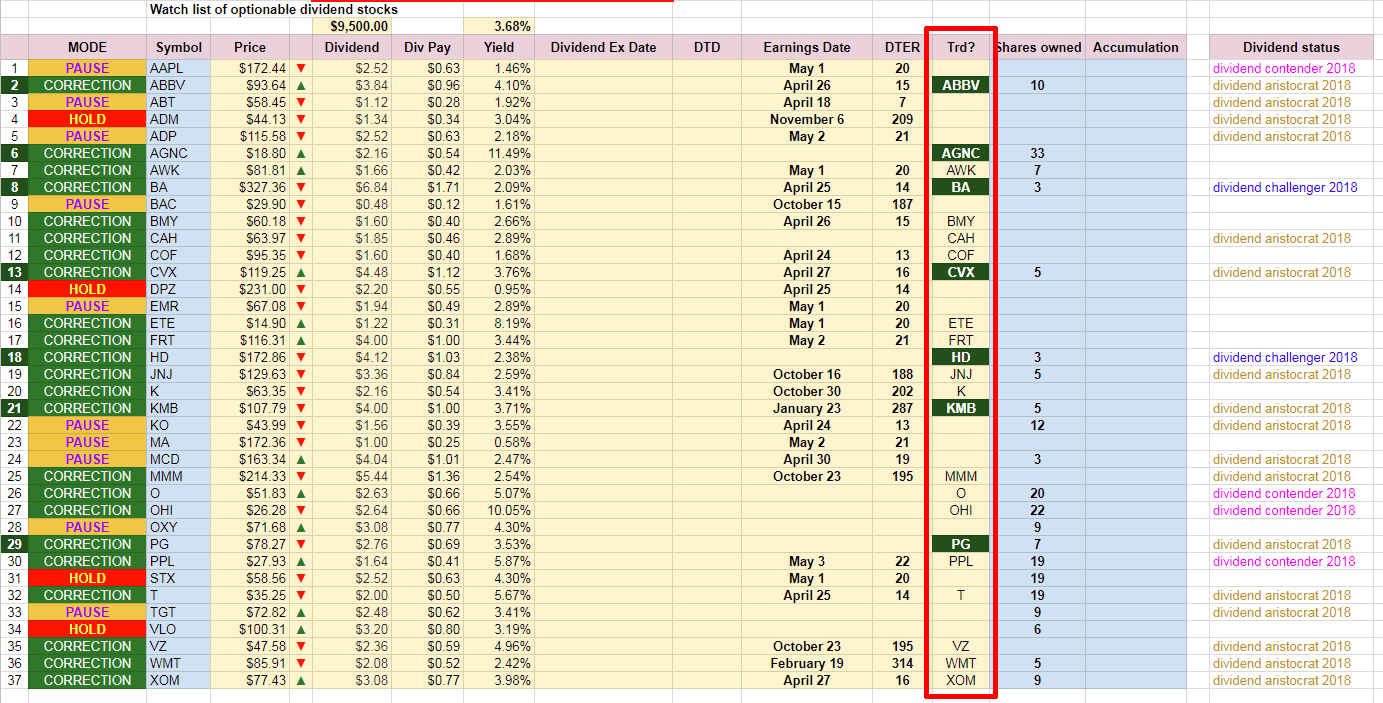Click the $1.71 Div Pay cell
The image size is (1383, 703).
[x=427, y=187]
